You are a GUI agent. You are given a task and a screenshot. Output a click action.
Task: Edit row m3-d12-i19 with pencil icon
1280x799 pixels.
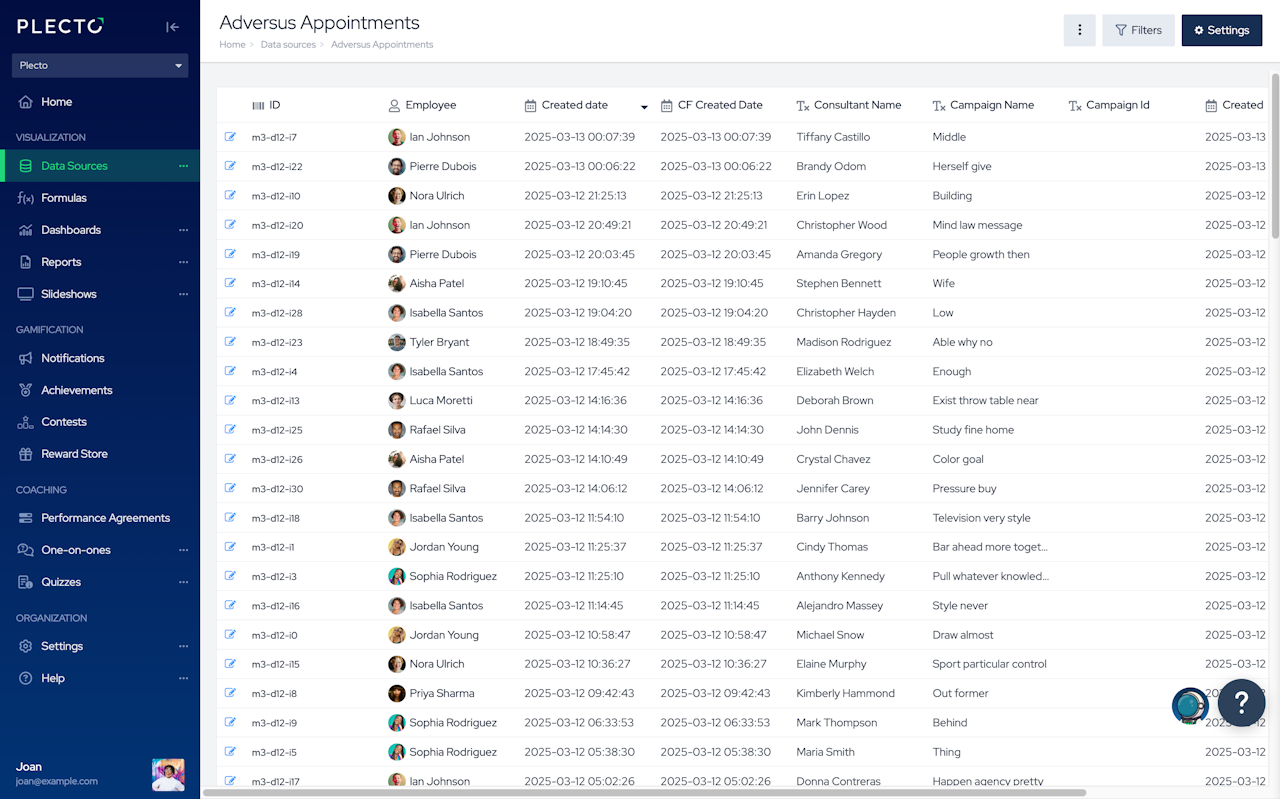pos(230,253)
